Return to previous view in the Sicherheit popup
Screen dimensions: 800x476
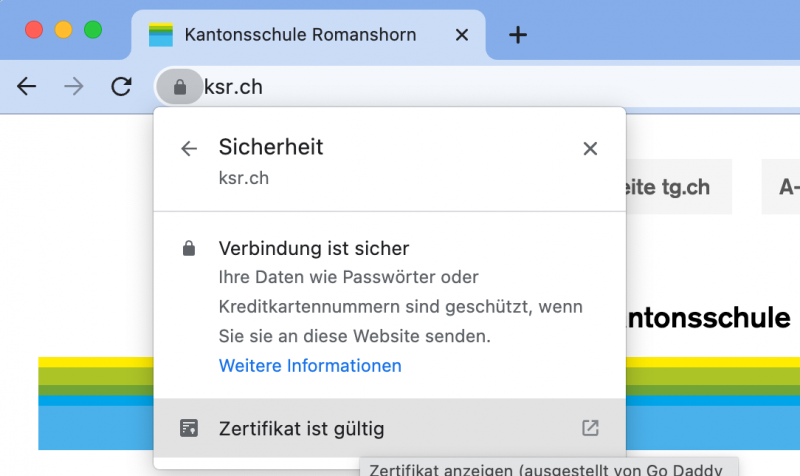[189, 149]
